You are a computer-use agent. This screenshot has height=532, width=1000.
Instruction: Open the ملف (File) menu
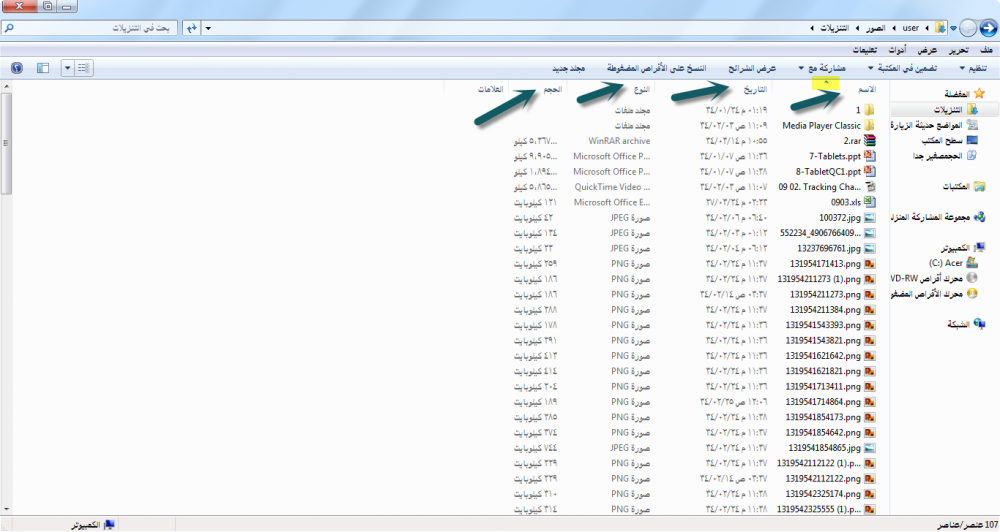point(986,49)
